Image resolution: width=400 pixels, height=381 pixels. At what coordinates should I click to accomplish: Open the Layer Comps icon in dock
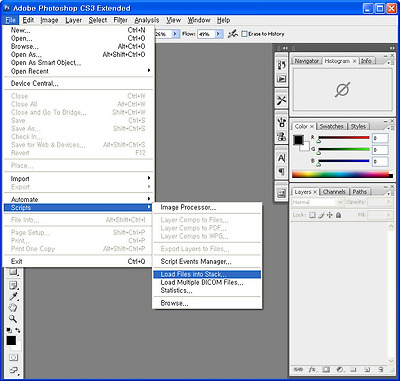[282, 193]
